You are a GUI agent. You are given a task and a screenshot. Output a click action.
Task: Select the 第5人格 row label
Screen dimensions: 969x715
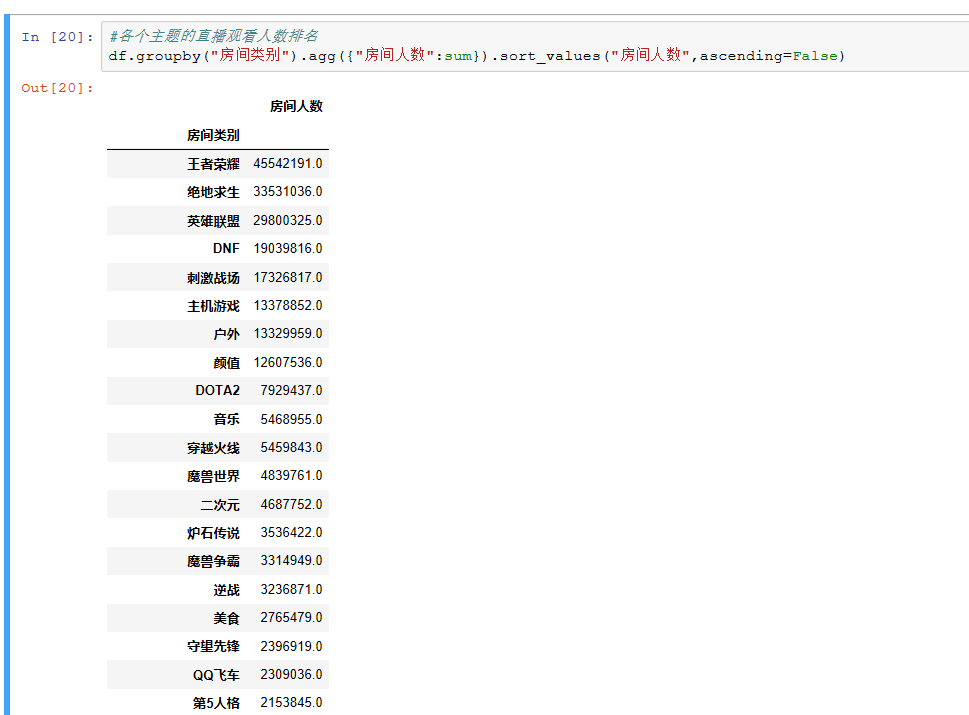[216, 703]
